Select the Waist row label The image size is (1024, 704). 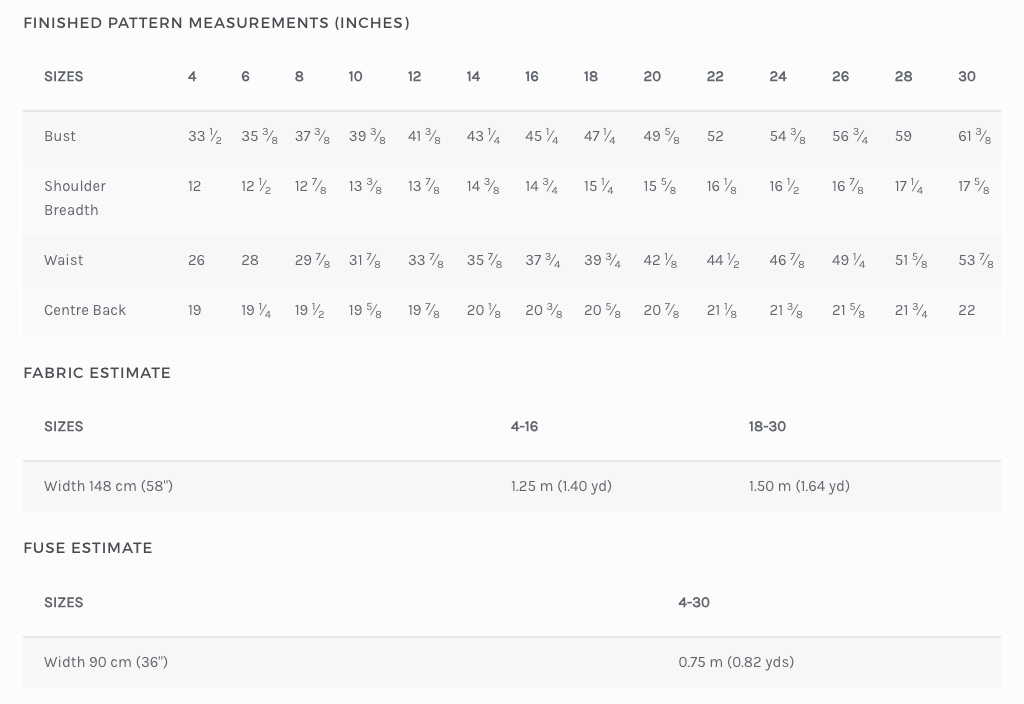[64, 260]
